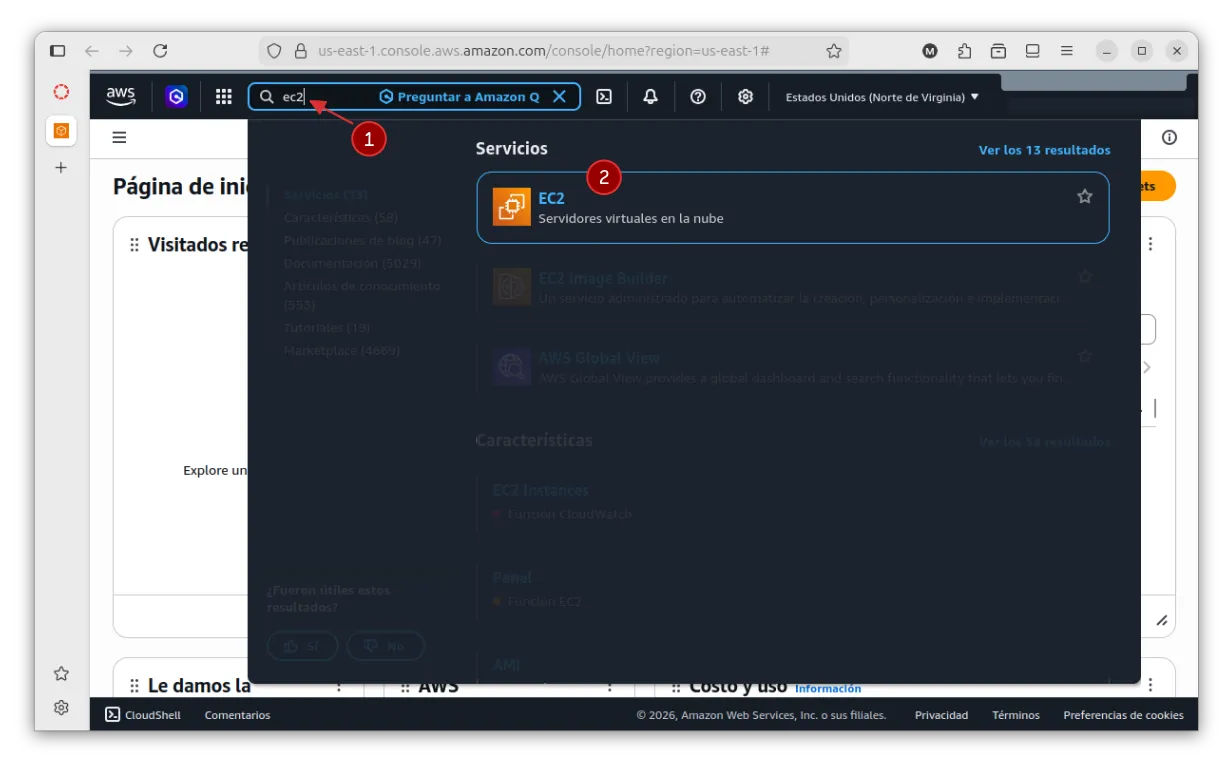Open CloudShell in the footer bar
Image resolution: width=1232 pixels, height=767 pixels.
[x=143, y=715]
